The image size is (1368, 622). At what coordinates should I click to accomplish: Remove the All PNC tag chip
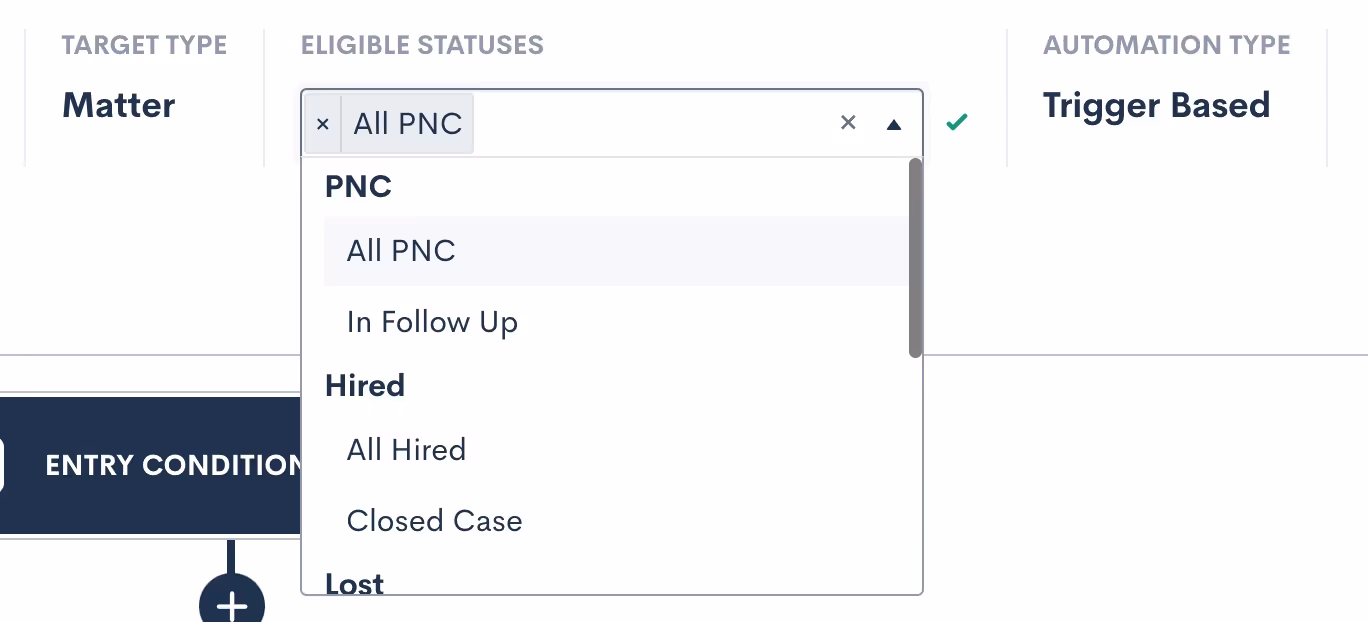tap(322, 124)
